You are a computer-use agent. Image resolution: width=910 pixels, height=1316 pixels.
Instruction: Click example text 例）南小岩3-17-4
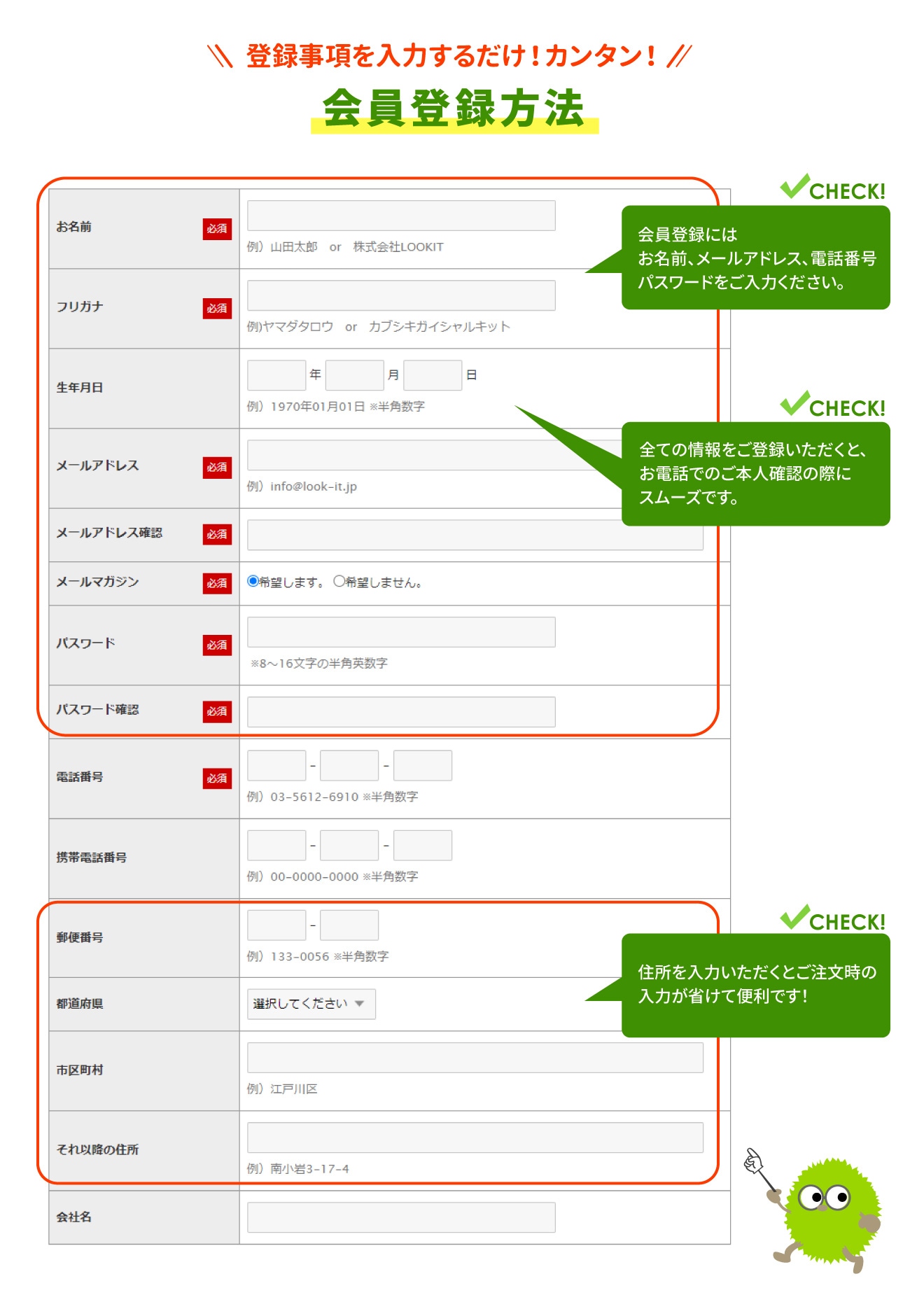(297, 1168)
